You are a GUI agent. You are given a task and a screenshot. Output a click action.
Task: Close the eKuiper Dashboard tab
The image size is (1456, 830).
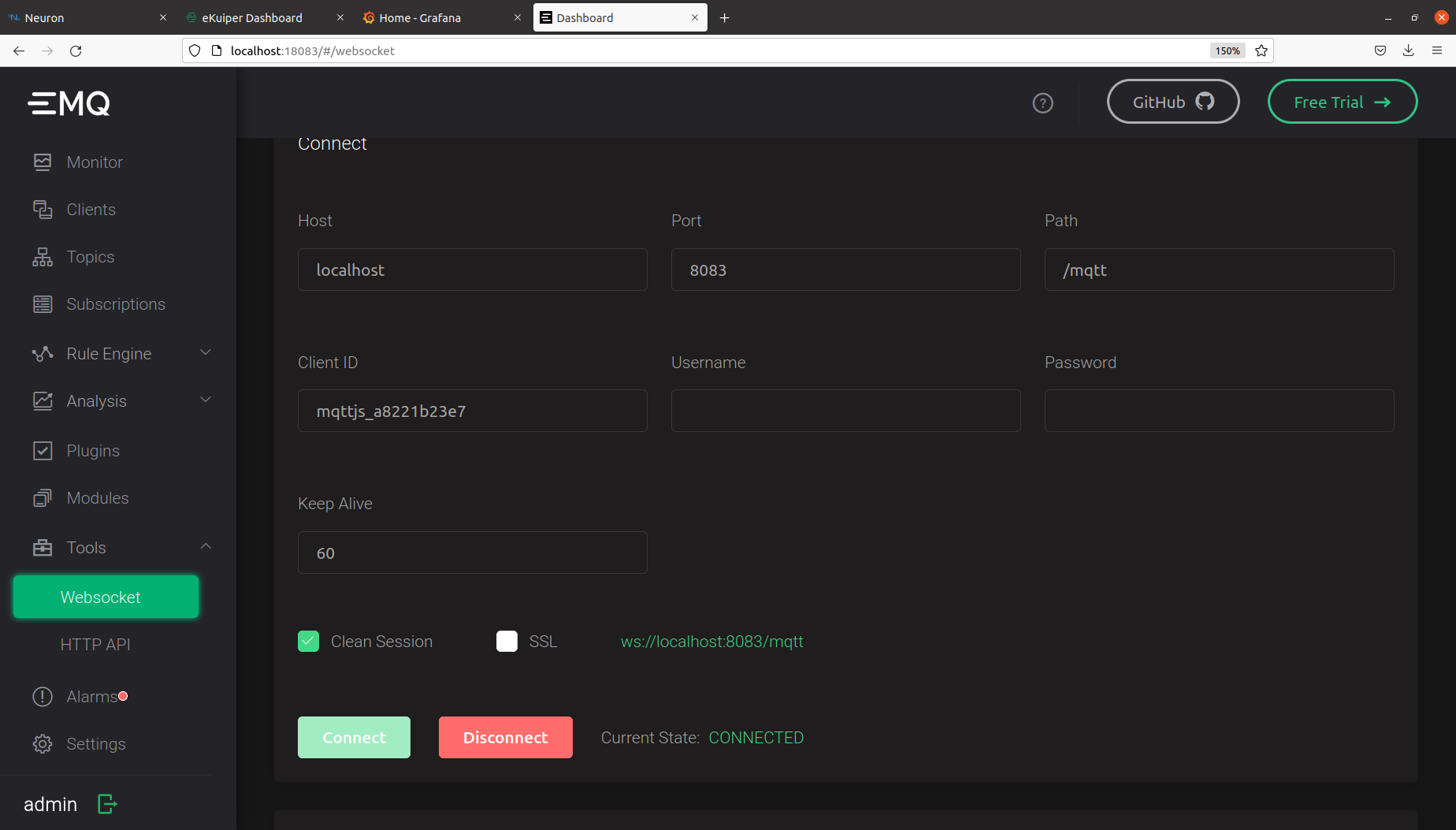(340, 17)
